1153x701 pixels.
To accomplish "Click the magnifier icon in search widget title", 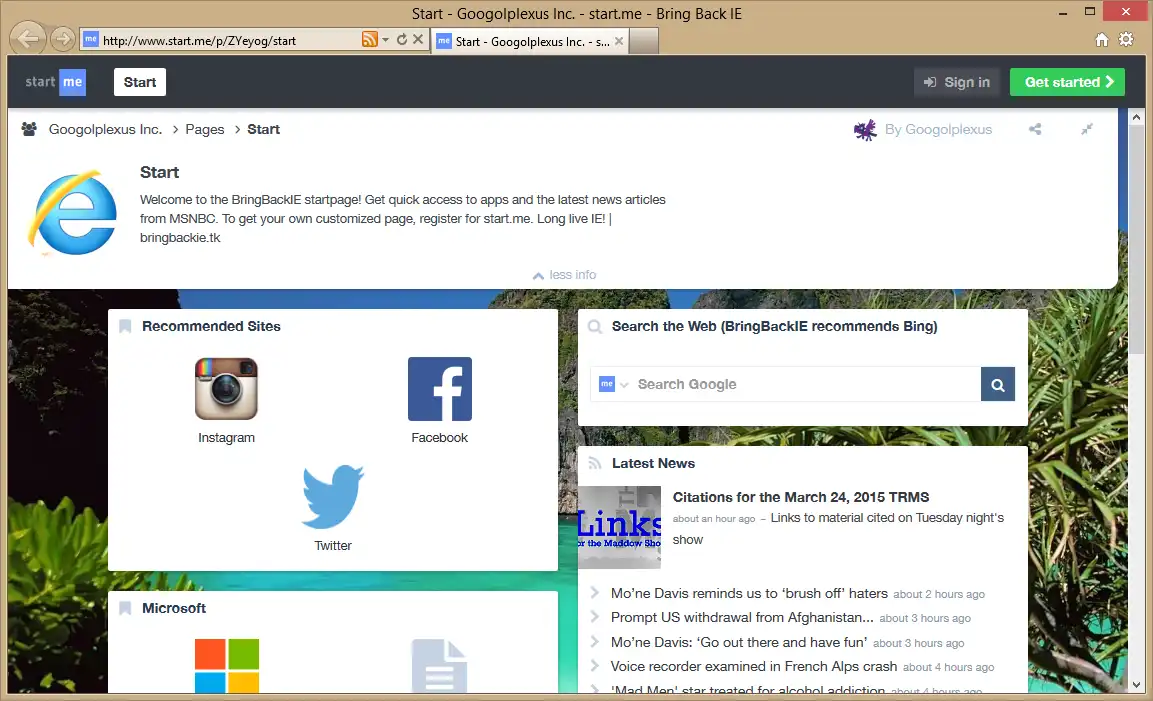I will click(595, 327).
